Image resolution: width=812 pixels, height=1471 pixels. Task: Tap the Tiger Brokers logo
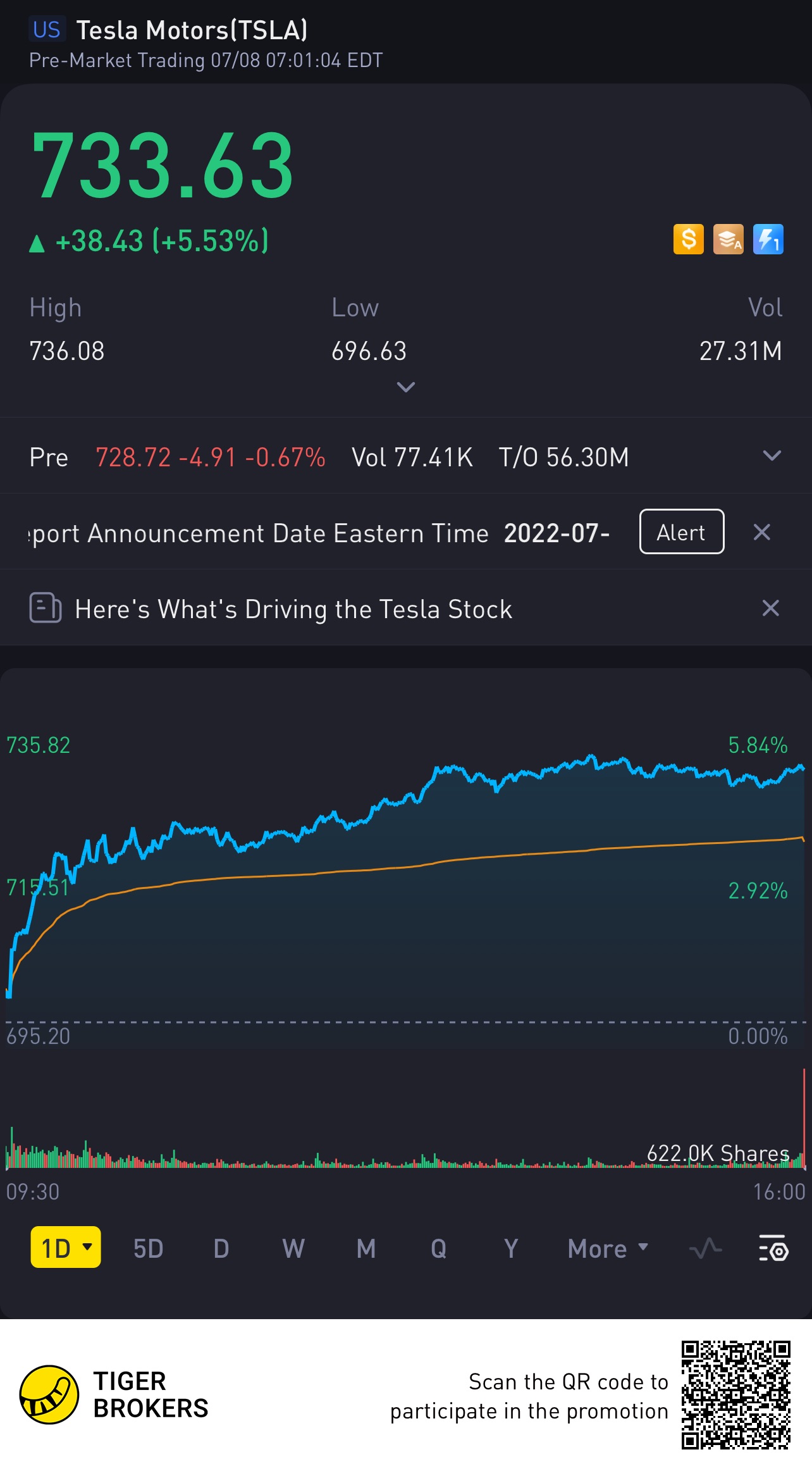(49, 1394)
